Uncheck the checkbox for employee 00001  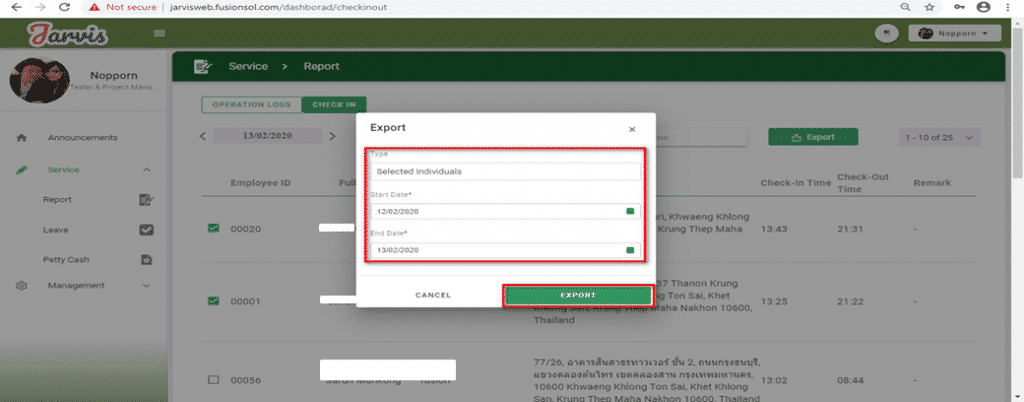coord(213,300)
